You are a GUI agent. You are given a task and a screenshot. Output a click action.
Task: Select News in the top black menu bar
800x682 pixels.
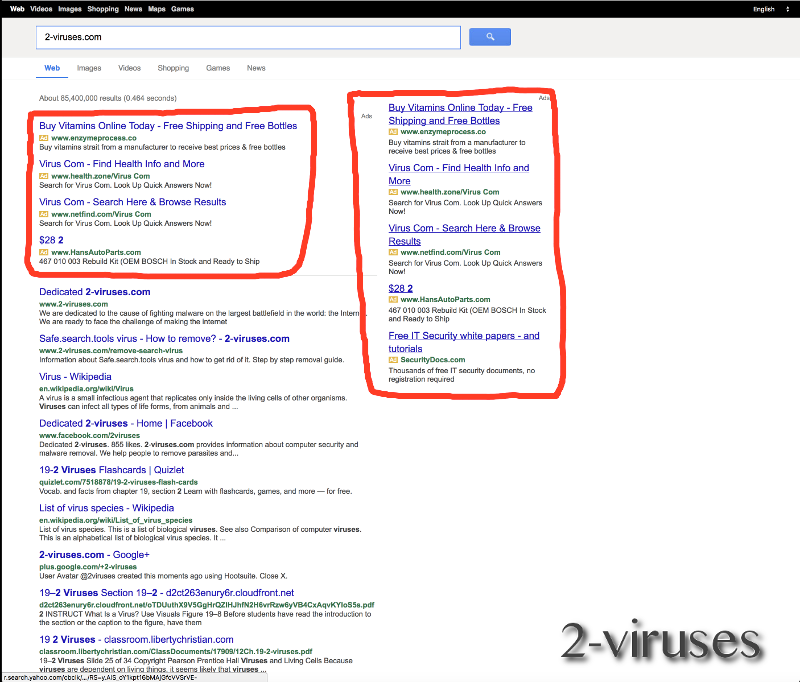[133, 8]
